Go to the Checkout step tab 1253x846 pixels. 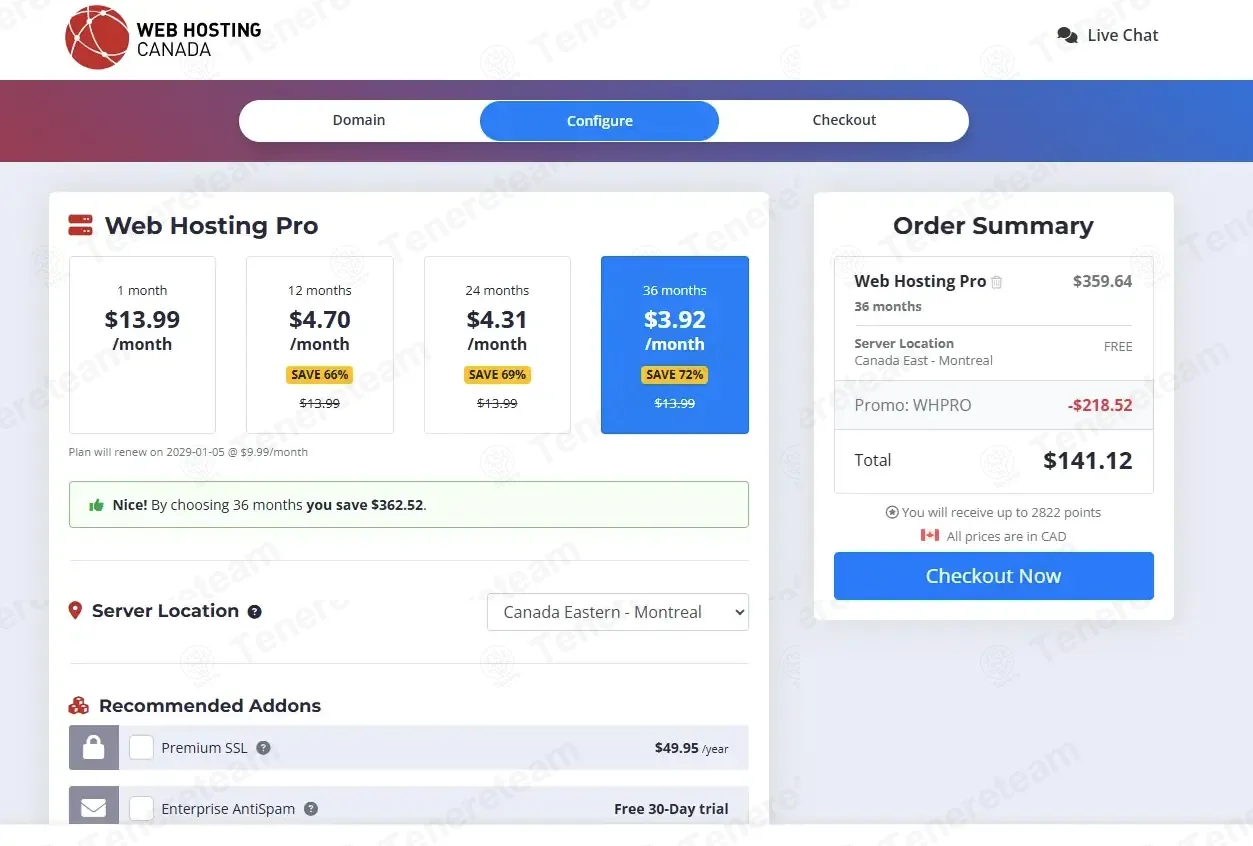(x=844, y=120)
